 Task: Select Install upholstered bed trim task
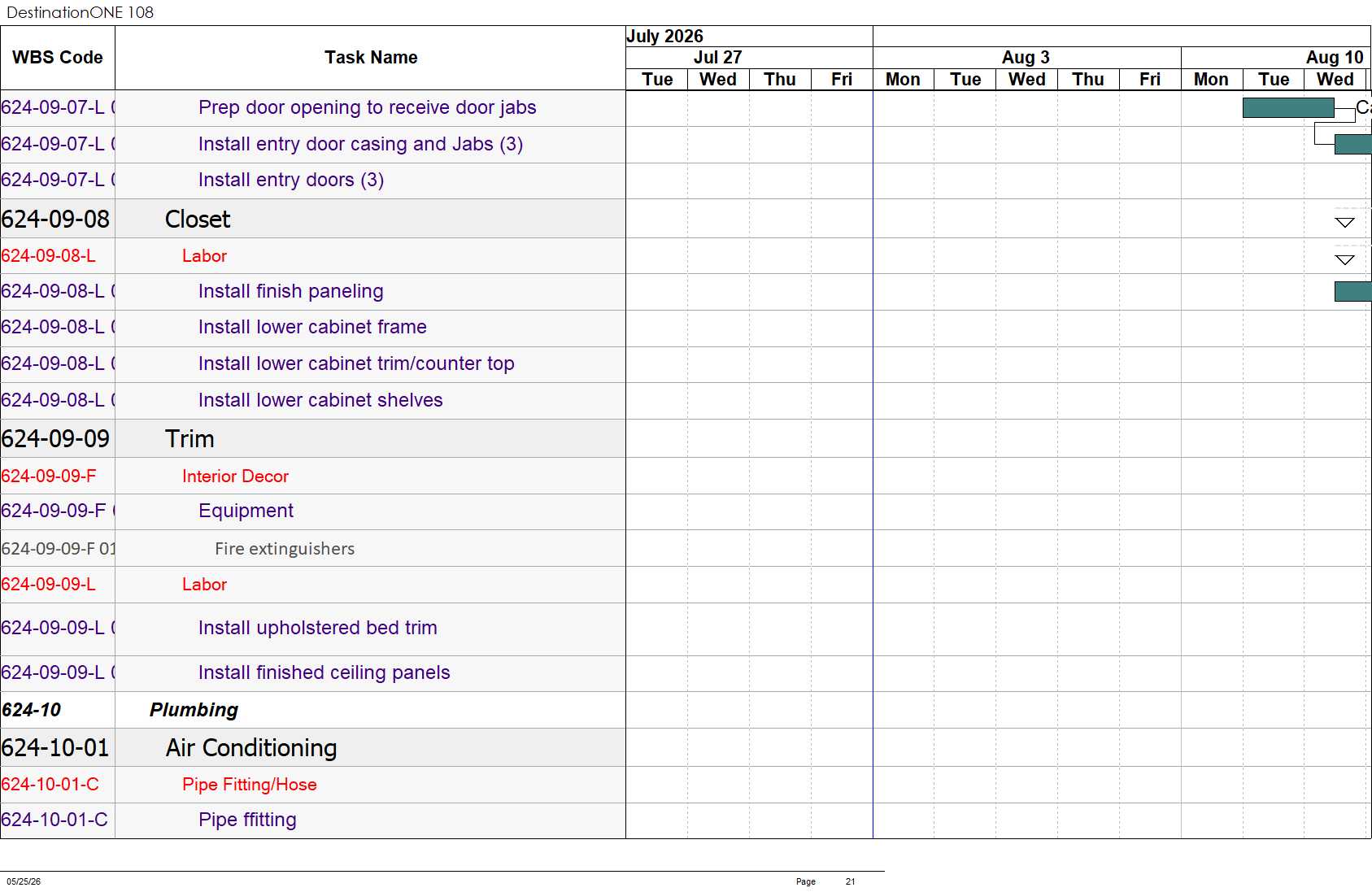click(318, 628)
